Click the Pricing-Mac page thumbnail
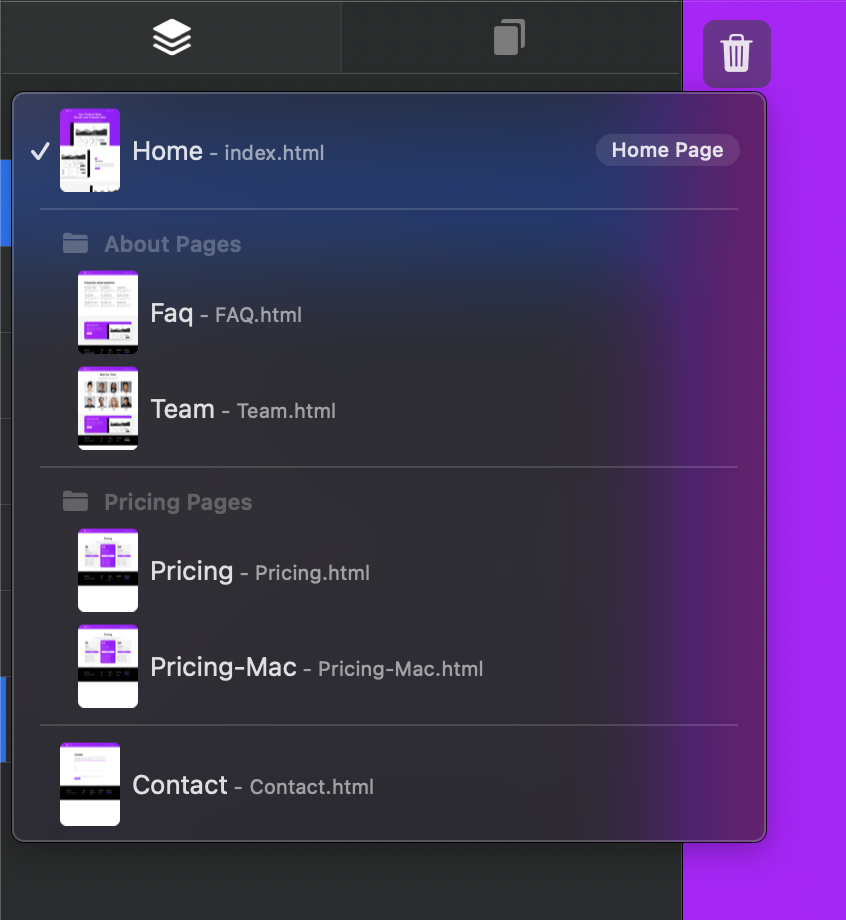 pyautogui.click(x=108, y=666)
